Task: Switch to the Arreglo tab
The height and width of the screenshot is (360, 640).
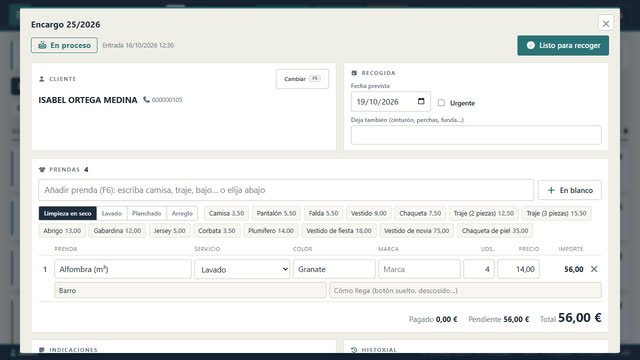Action: click(182, 213)
